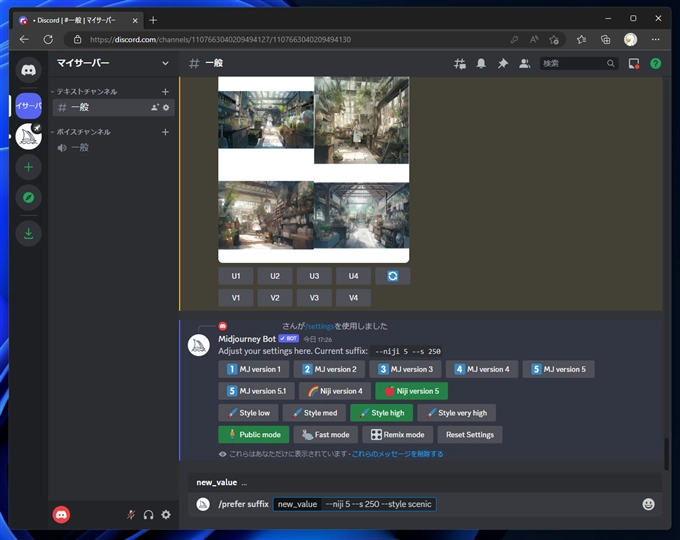Reload the page in browser
This screenshot has width=680, height=540.
click(x=48, y=39)
